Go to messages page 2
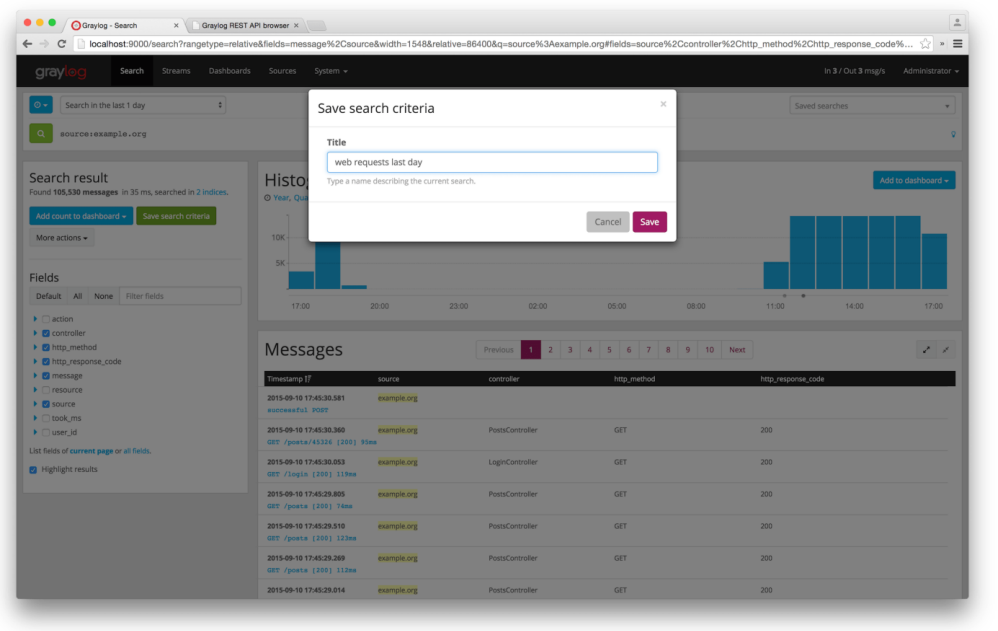Viewport: 998px width, 631px height. coord(551,350)
